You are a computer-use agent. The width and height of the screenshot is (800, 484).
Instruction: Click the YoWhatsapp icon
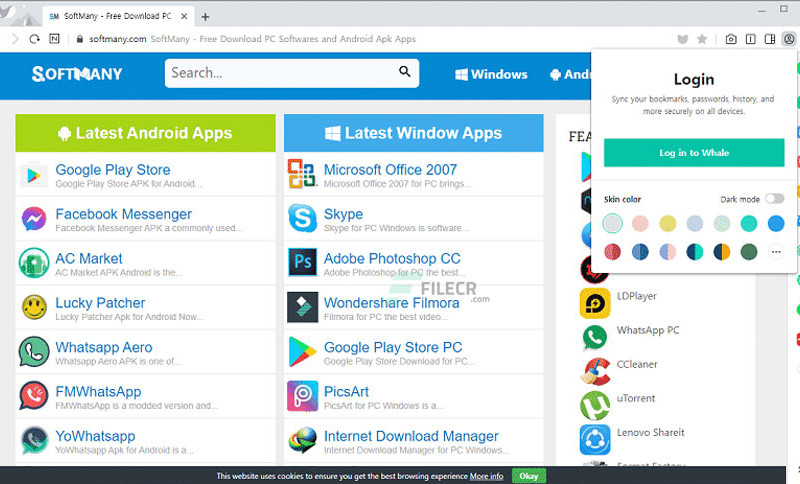click(34, 440)
